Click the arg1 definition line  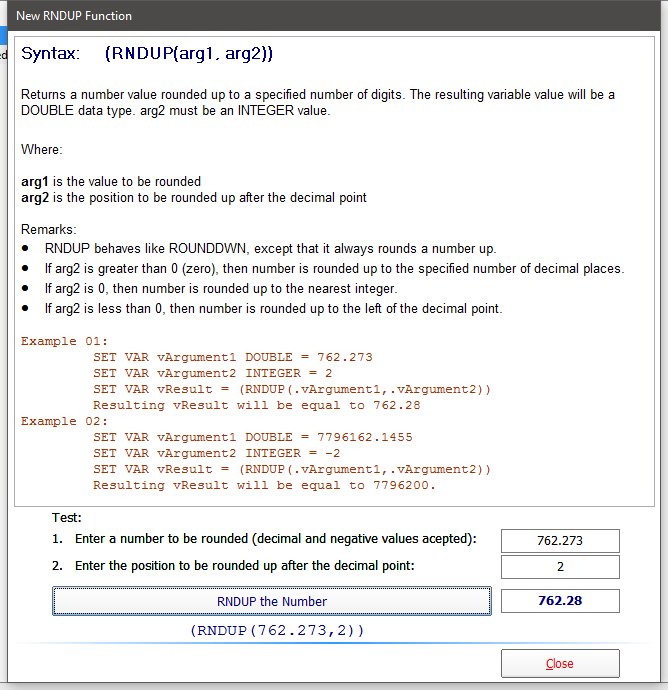(x=111, y=181)
